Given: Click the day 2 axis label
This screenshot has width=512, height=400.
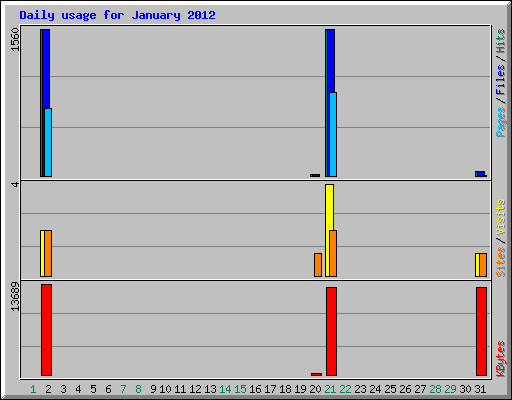Looking at the screenshot, I should click(x=48, y=389).
